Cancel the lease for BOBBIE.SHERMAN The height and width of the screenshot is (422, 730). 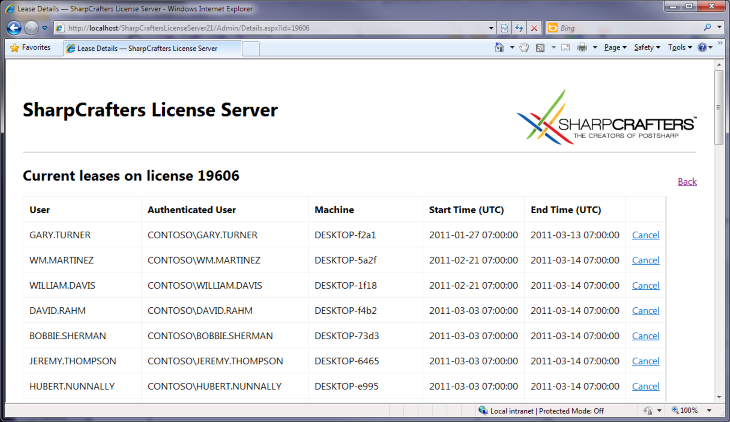645,336
